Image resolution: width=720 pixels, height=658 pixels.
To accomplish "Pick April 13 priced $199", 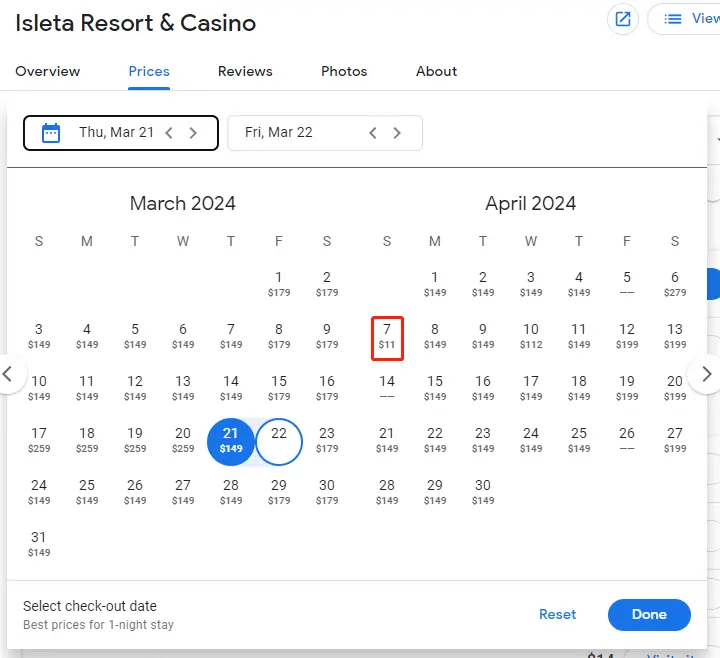I will tap(675, 336).
